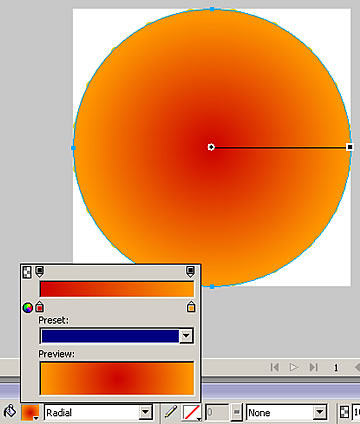
Task: Select the red color stop below ramp
Action: (x=39, y=307)
